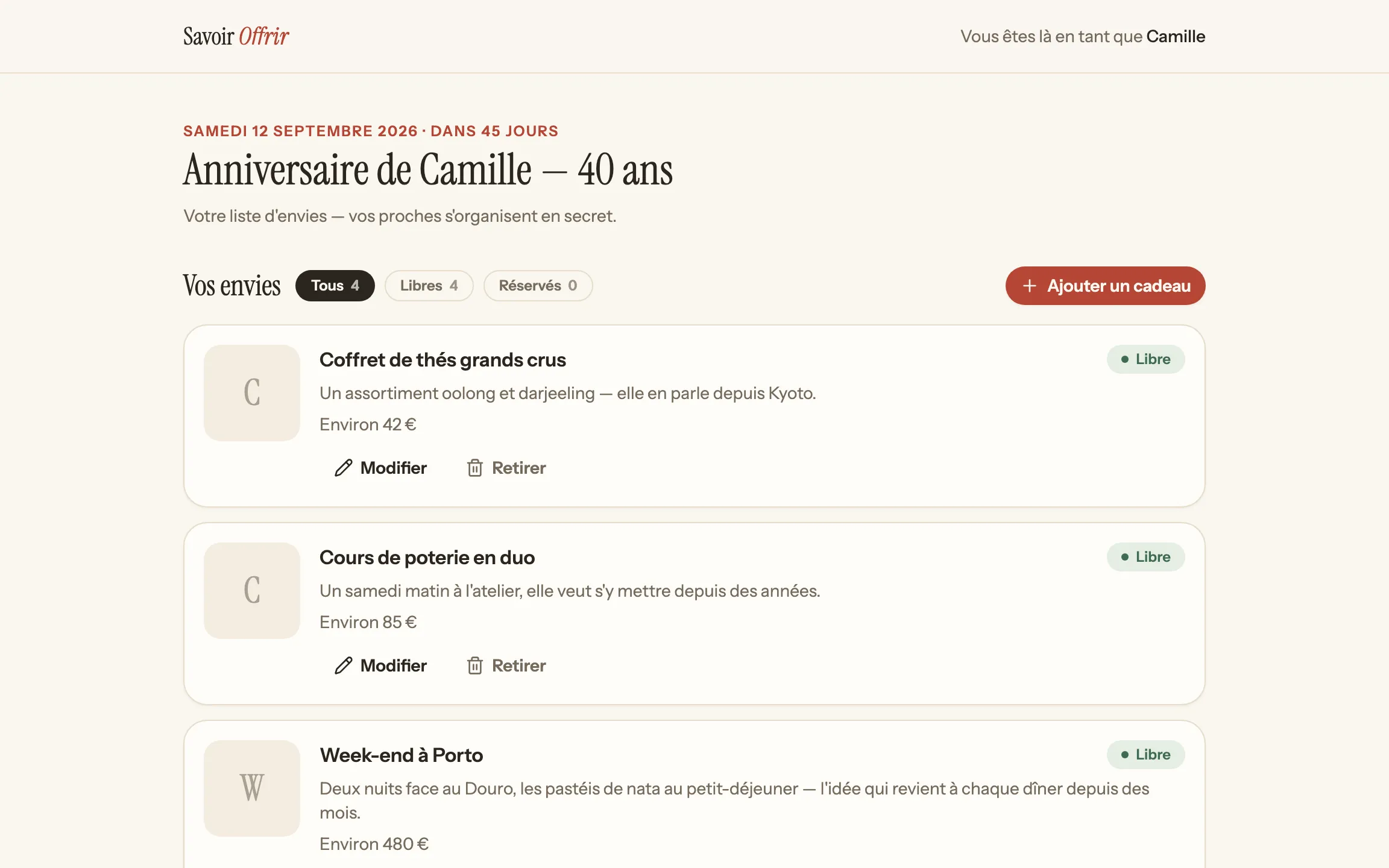Edit Coffret de thés via Modifier label
1389x868 pixels.
point(394,468)
